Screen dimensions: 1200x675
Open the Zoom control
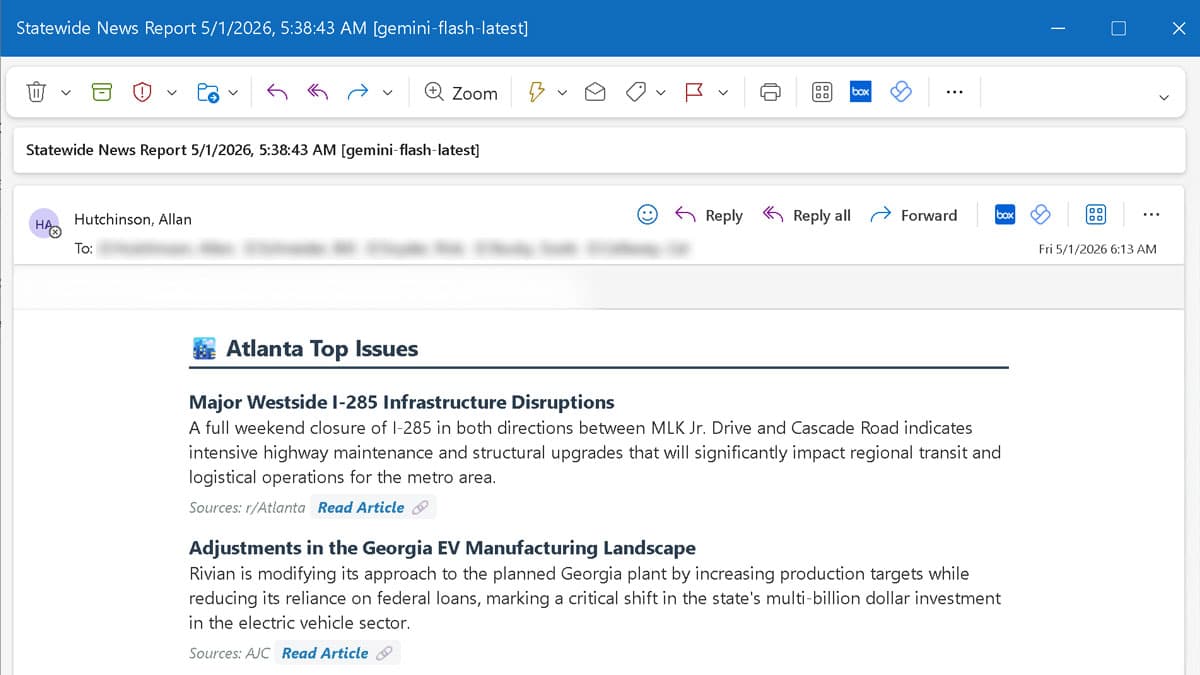coord(461,92)
